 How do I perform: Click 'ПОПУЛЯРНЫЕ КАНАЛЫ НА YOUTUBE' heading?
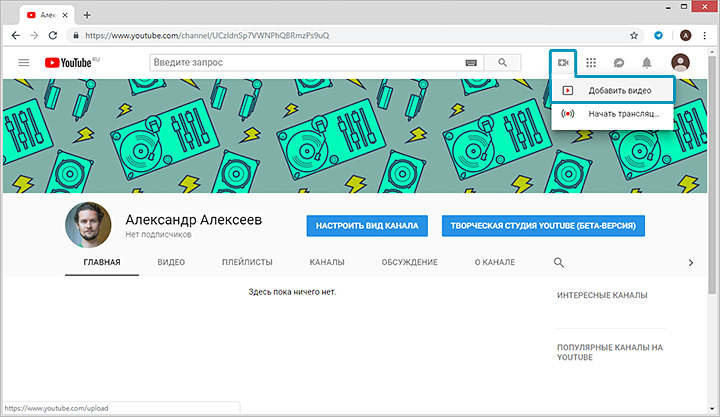click(610, 352)
